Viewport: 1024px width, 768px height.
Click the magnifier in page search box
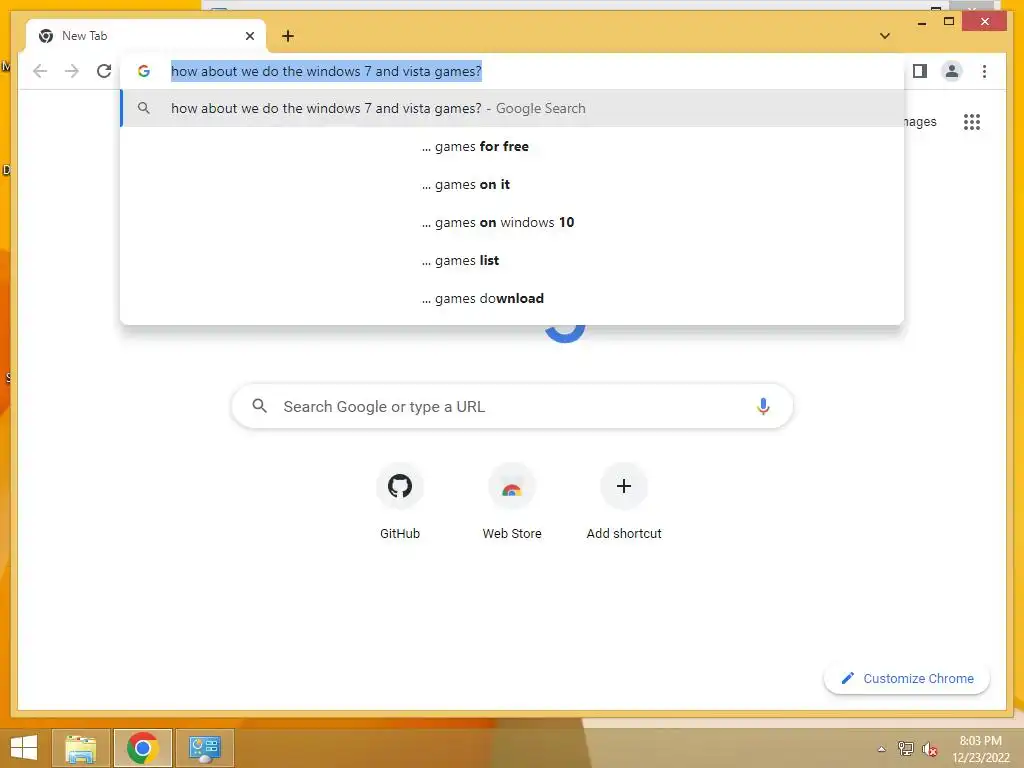[259, 406]
